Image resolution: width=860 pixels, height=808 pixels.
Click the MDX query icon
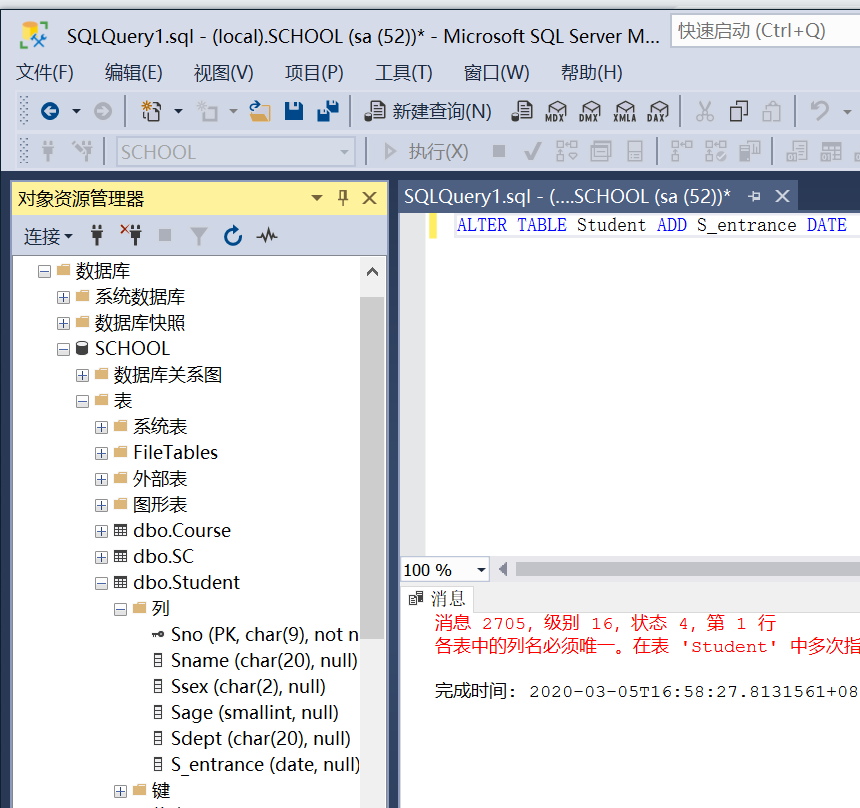[556, 111]
